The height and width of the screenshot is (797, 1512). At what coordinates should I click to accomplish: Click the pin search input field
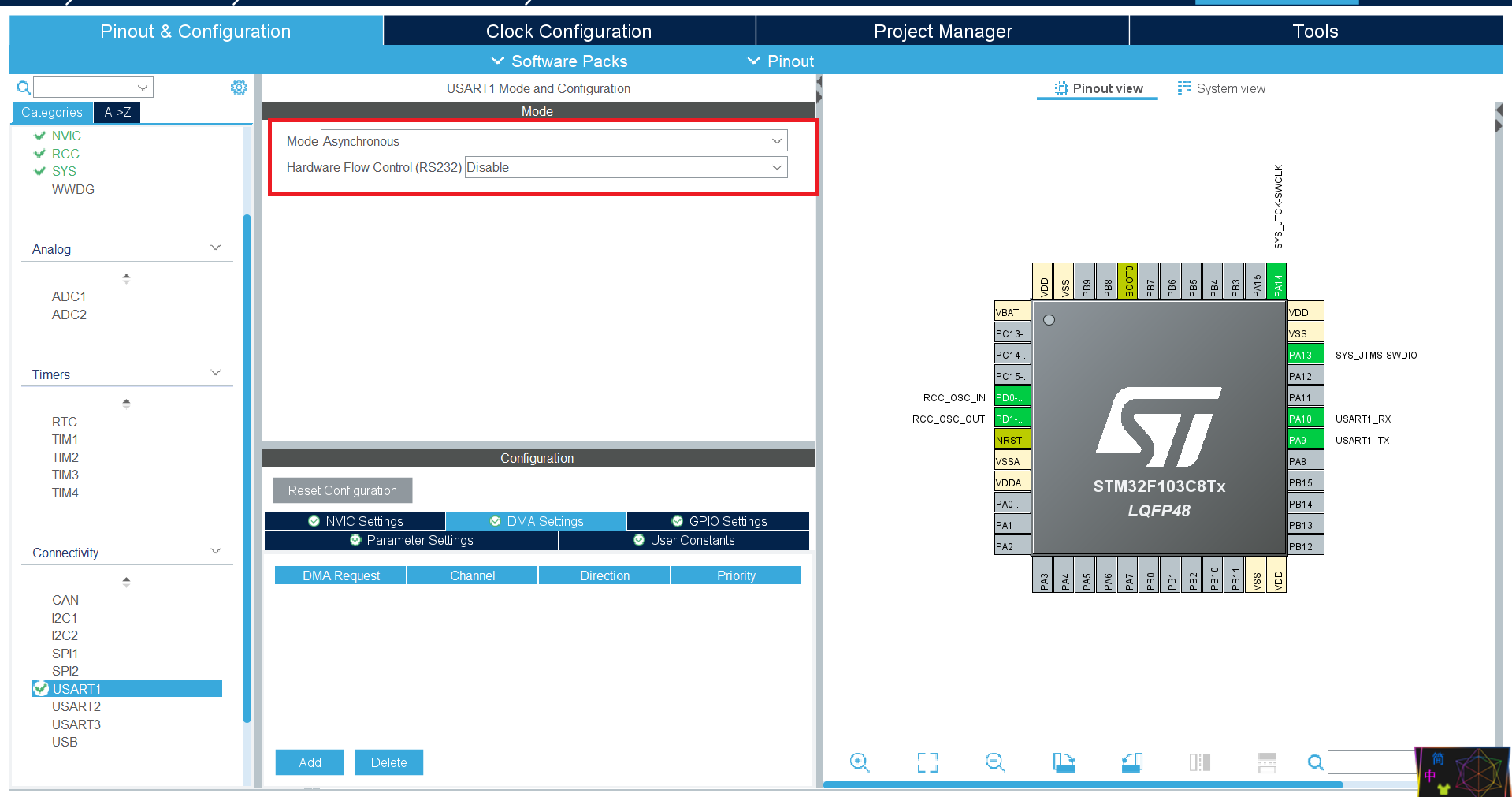click(x=1372, y=762)
